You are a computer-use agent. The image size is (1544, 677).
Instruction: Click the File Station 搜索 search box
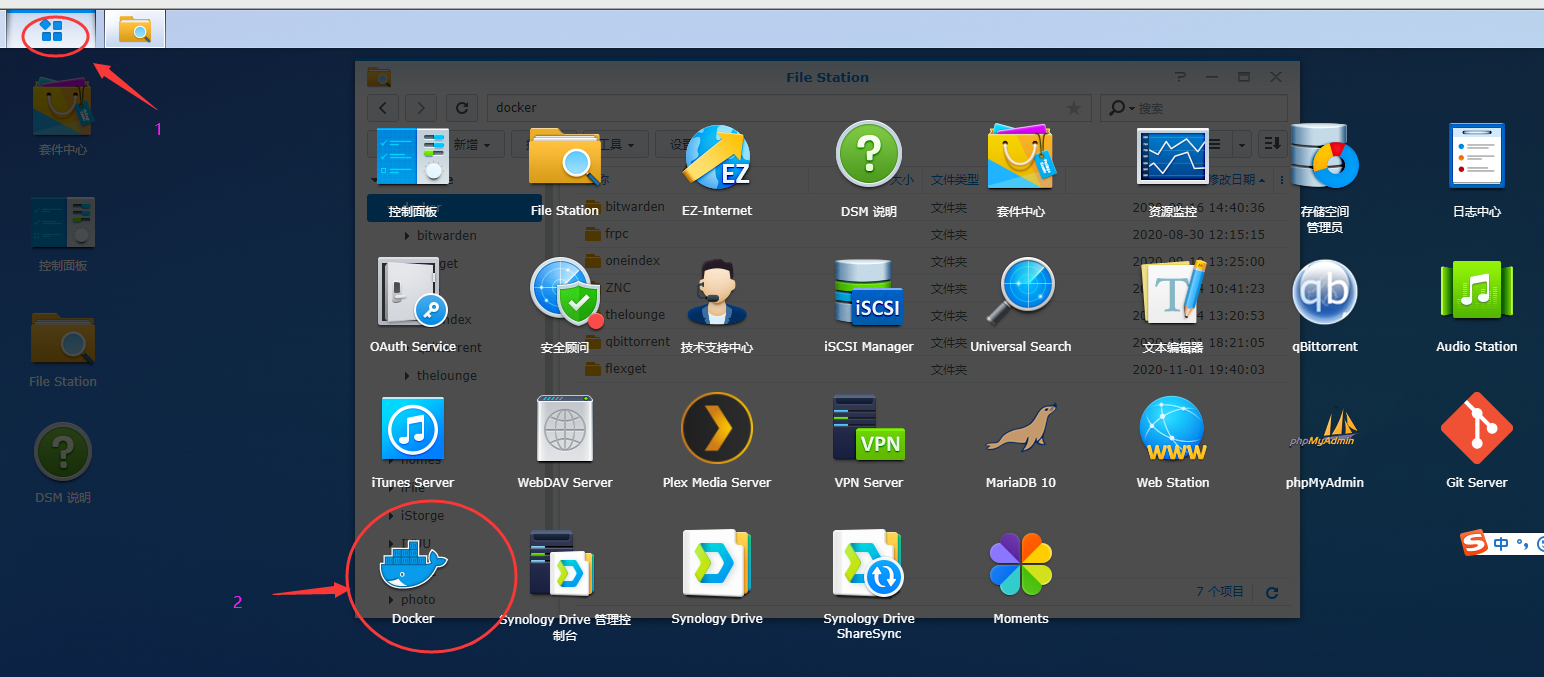click(x=1193, y=107)
